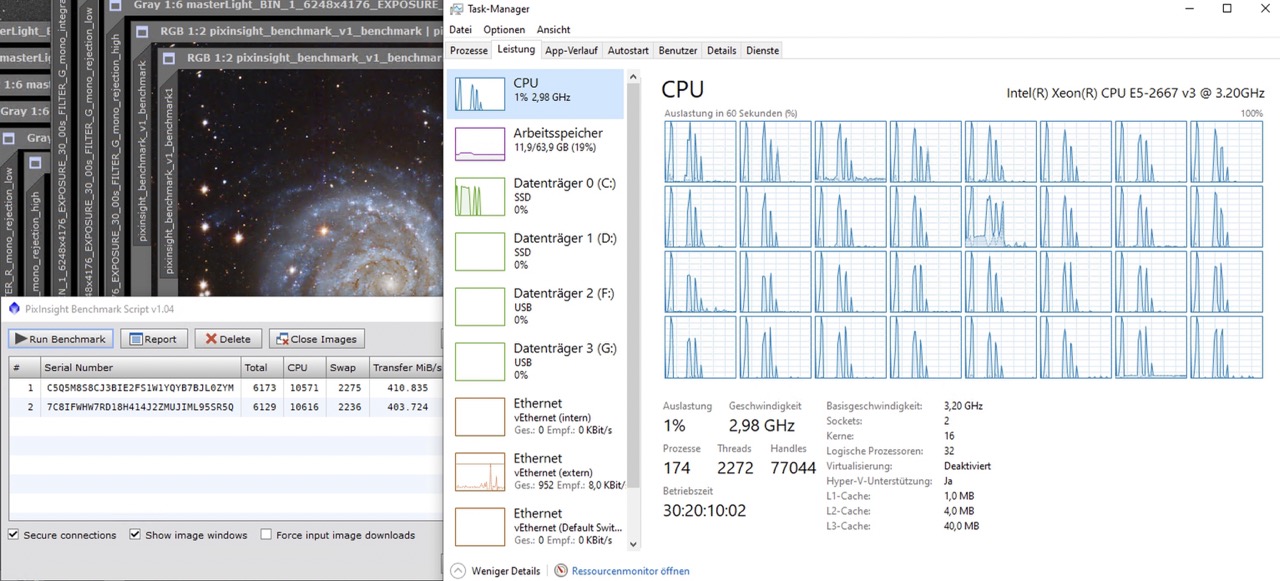1280x581 pixels.
Task: Select Ethernet vEthernet (extern) entry
Action: (x=535, y=471)
